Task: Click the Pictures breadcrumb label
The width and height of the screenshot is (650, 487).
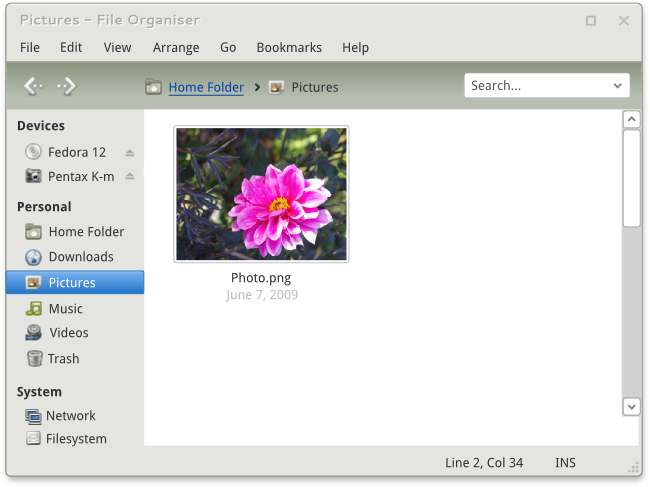Action: pyautogui.click(x=315, y=87)
